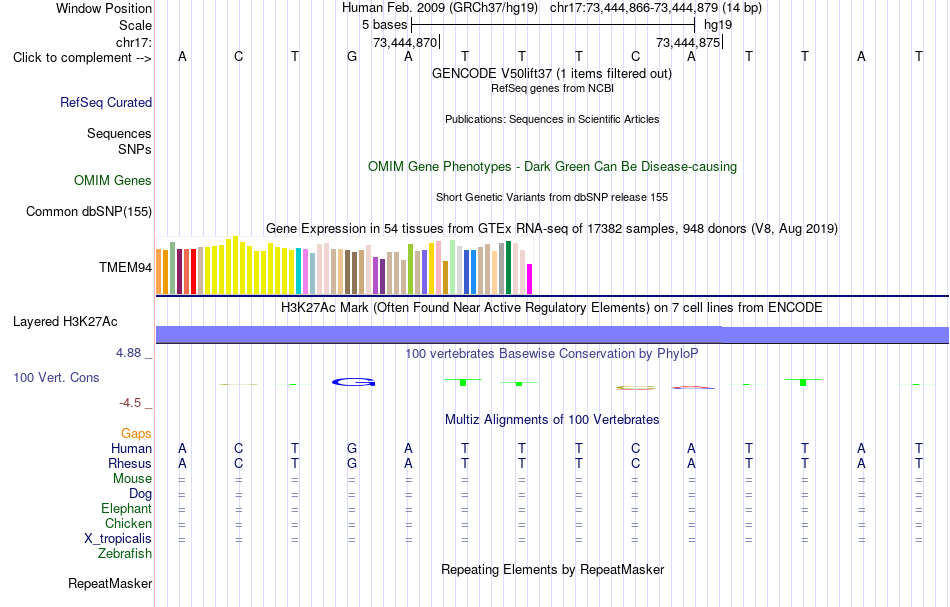Open the GTEx Gene Expression track title
The image size is (950, 607).
[552, 228]
